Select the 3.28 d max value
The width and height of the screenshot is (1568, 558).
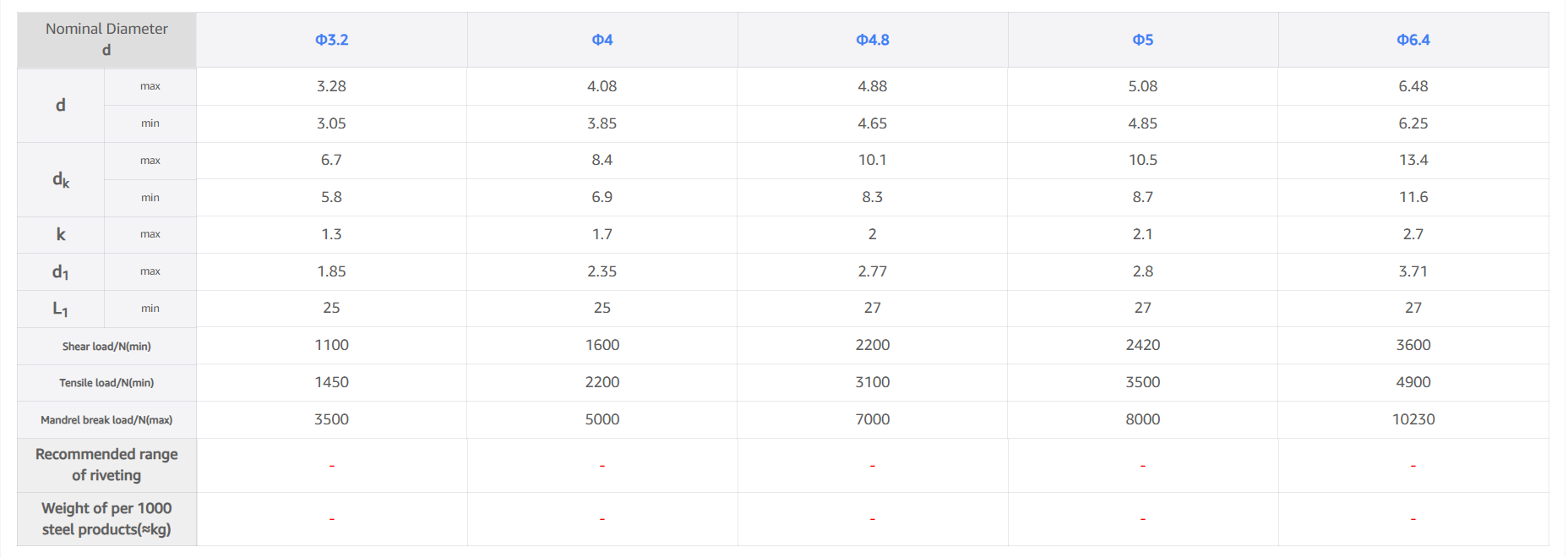point(331,86)
